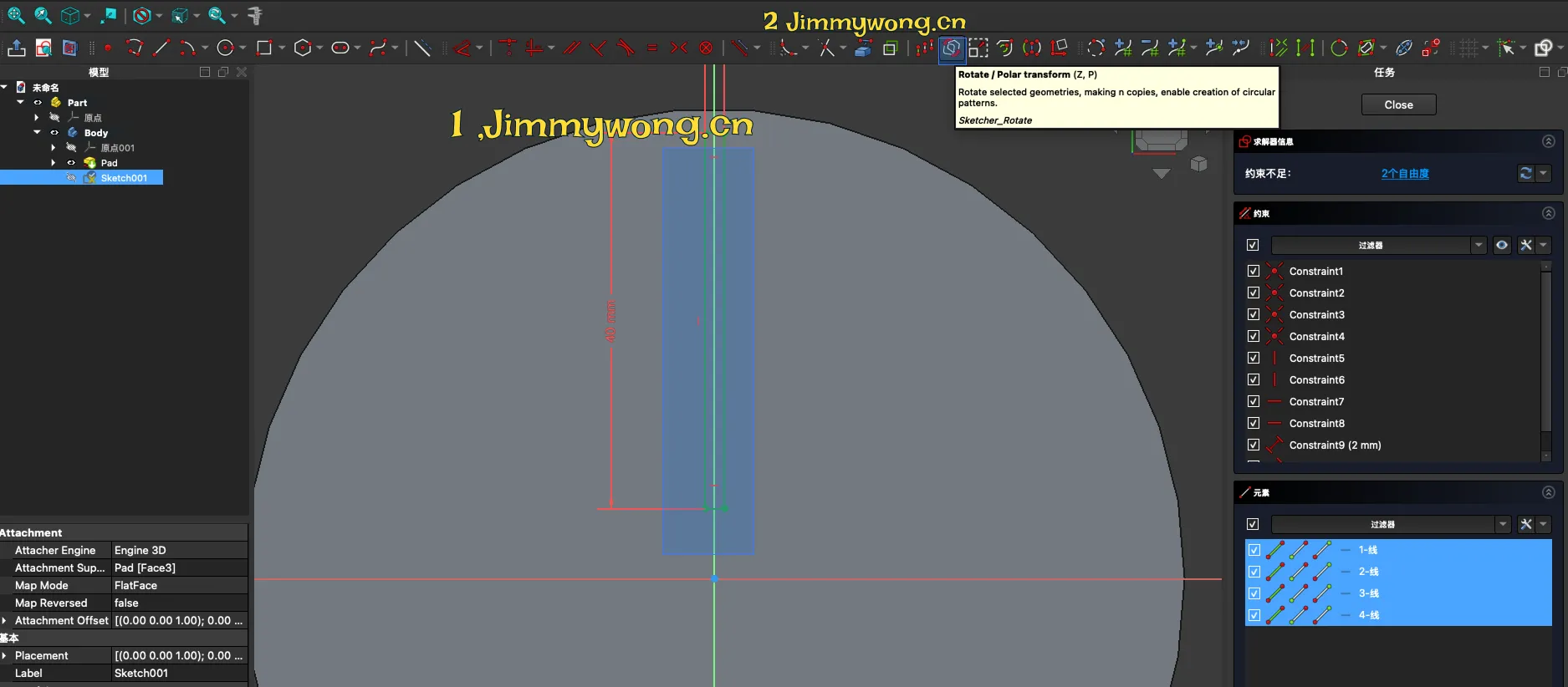Click the Leave Sketch icon
This screenshot has width=1568, height=687.
[16, 48]
